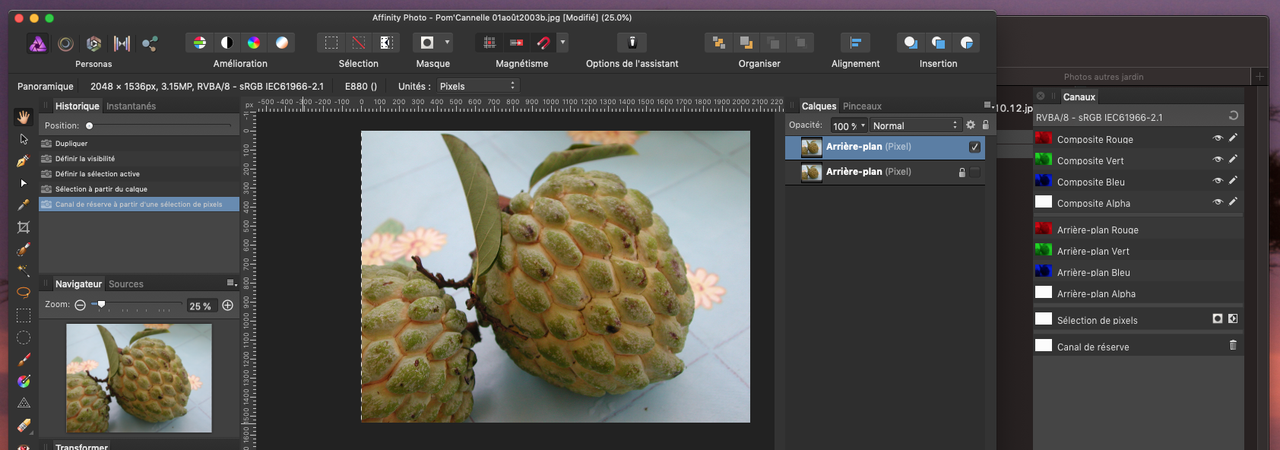Click the Alignement toolbar icon

point(855,43)
